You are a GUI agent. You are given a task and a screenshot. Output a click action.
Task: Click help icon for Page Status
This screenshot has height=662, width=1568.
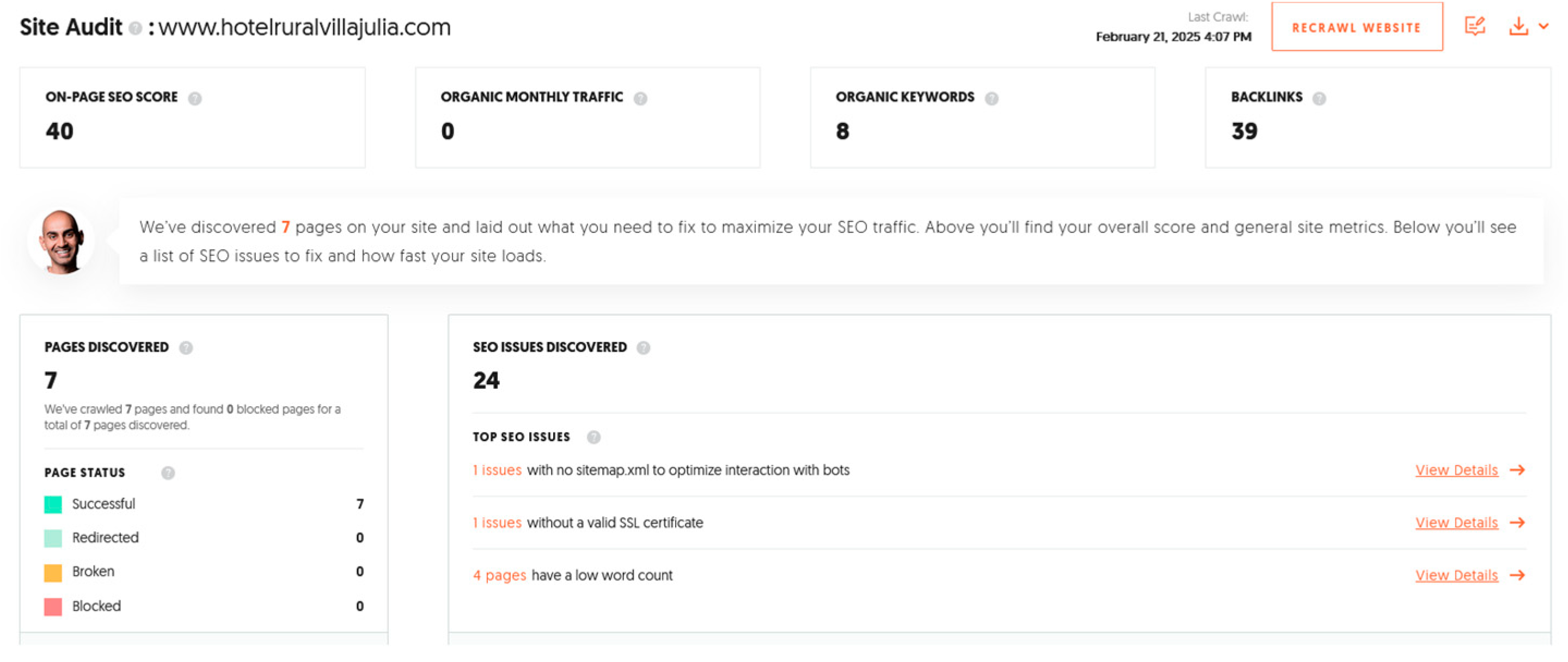click(168, 473)
